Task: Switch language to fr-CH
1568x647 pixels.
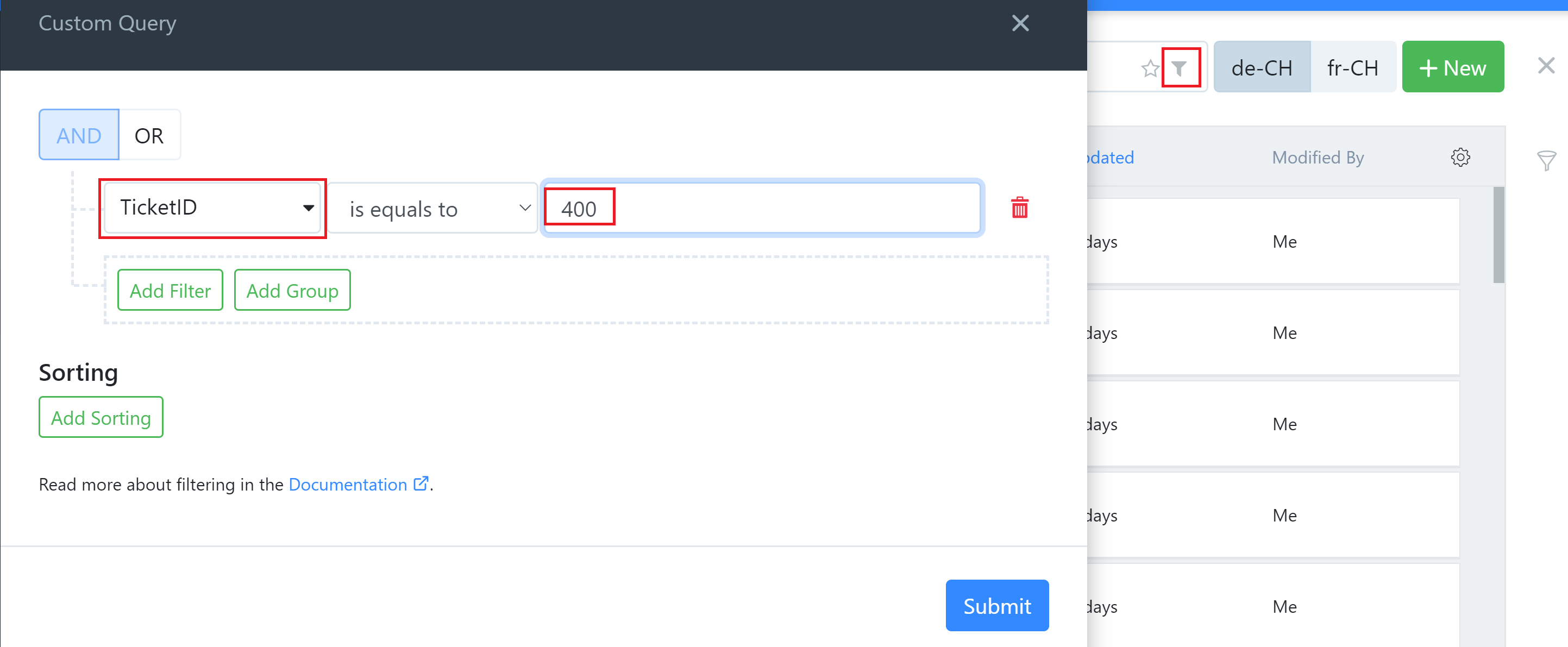Action: [1352, 67]
